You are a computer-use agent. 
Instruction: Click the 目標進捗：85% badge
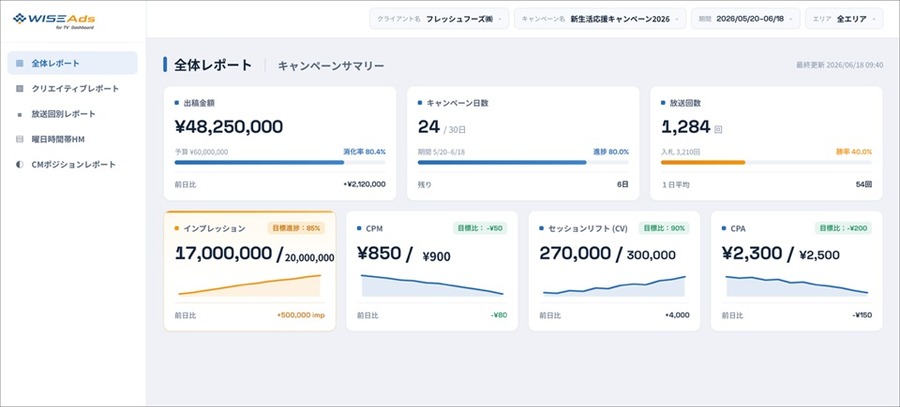[296, 228]
